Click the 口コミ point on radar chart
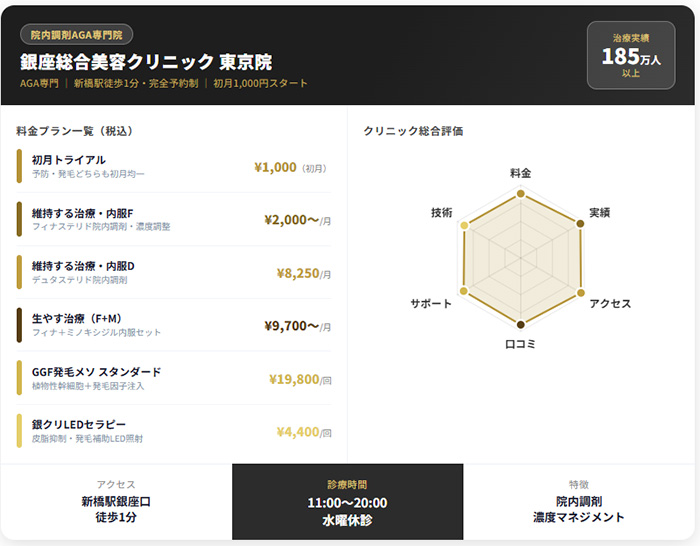700x546 pixels. click(521, 324)
